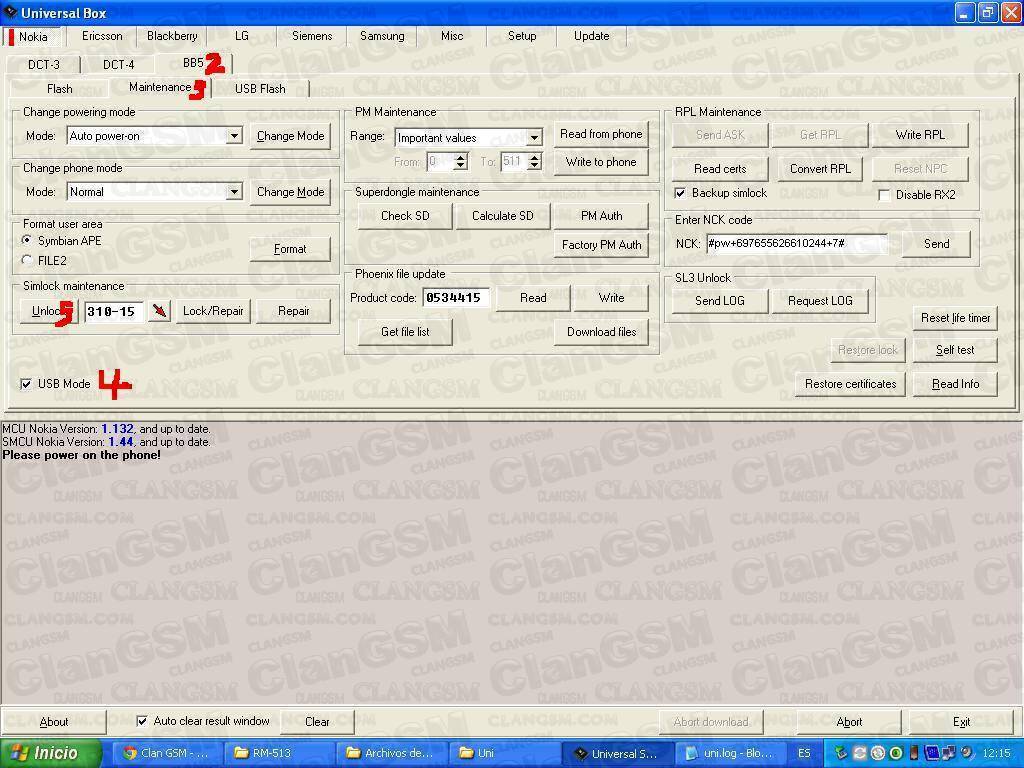1024x768 pixels.
Task: Switch to the Ericsson tab
Action: [x=102, y=36]
